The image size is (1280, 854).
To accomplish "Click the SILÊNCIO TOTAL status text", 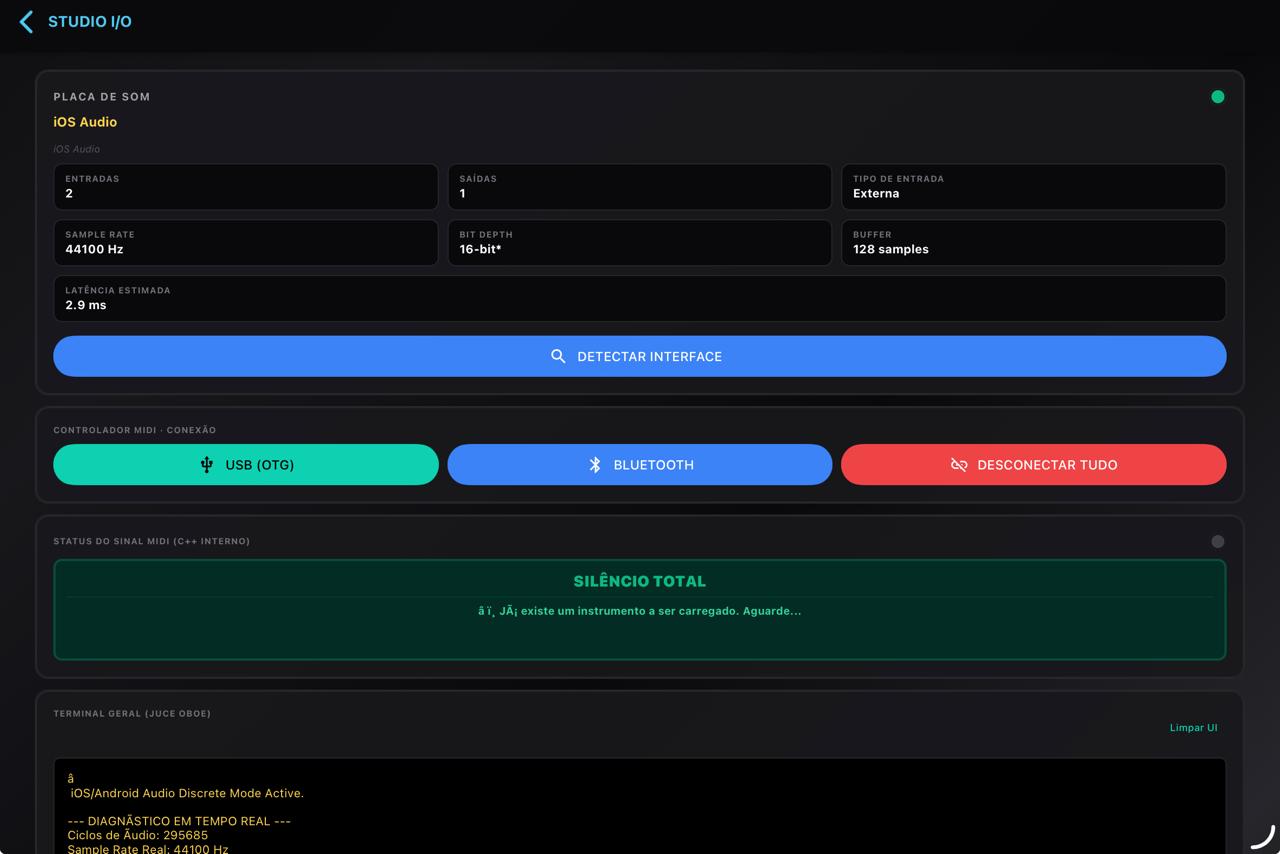I will 640,581.
